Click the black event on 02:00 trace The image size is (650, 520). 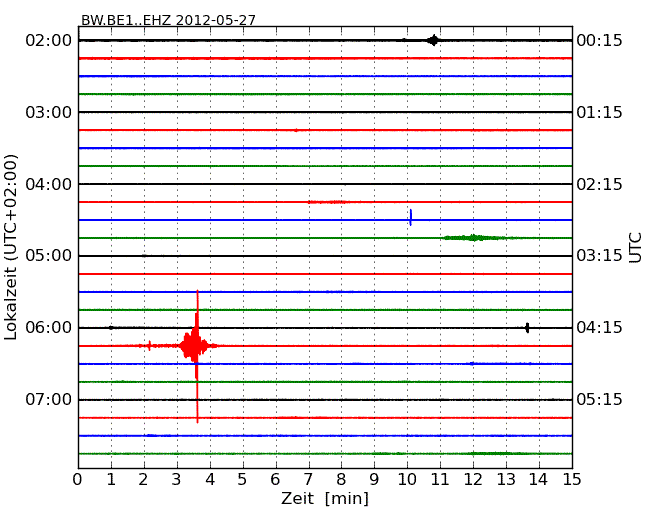tap(433, 40)
